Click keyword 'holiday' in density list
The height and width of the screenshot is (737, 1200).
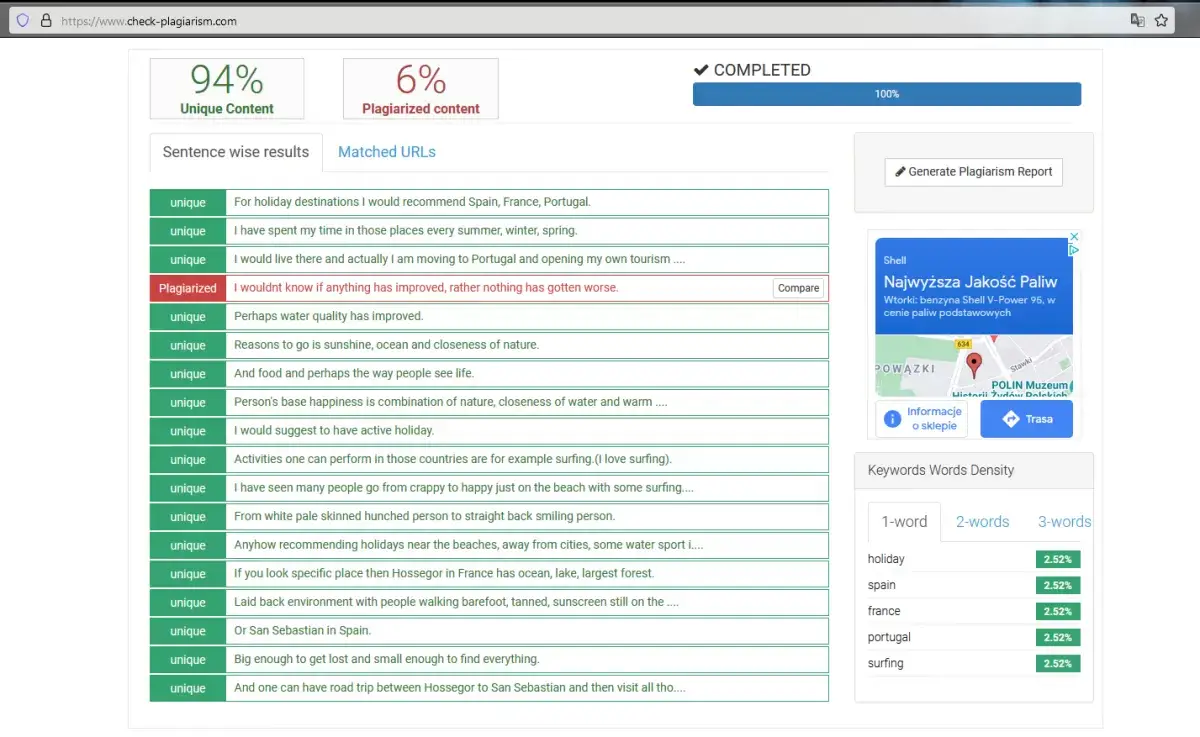point(886,560)
